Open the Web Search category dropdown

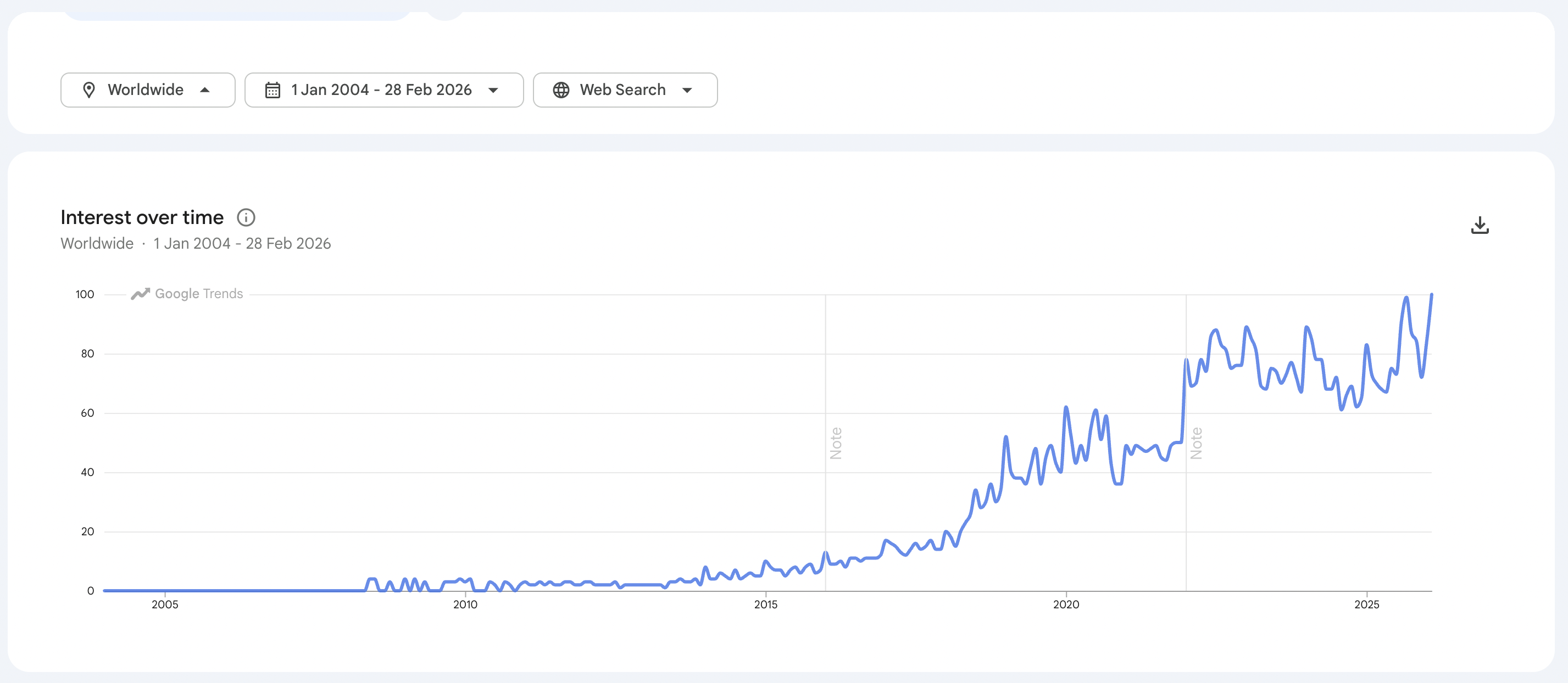coord(625,89)
